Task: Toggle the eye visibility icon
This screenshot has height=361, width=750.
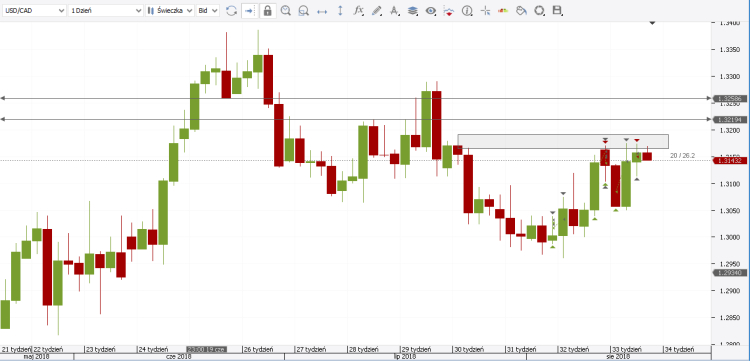Action: [x=430, y=10]
